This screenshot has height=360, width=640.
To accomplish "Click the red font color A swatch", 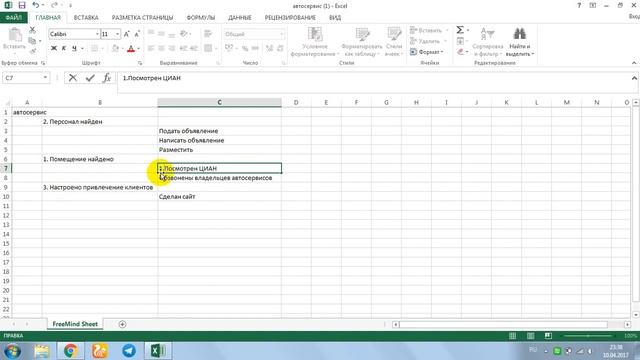I will (x=131, y=48).
